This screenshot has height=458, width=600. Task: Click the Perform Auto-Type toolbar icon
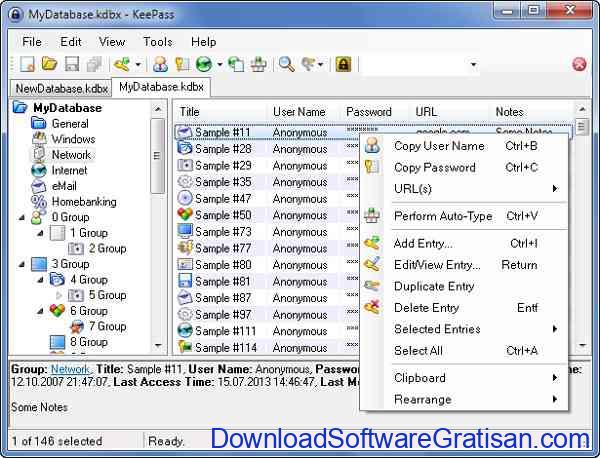[x=258, y=64]
